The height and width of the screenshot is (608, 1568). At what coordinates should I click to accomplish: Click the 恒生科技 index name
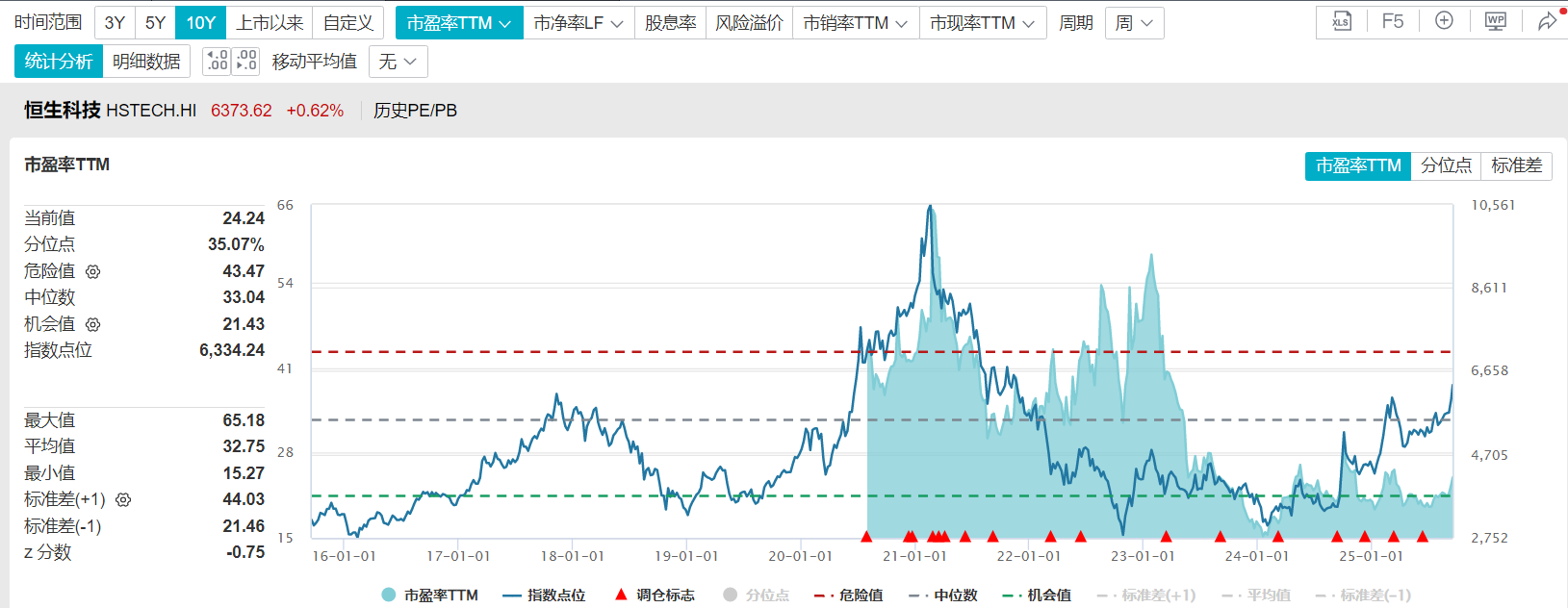click(x=63, y=111)
